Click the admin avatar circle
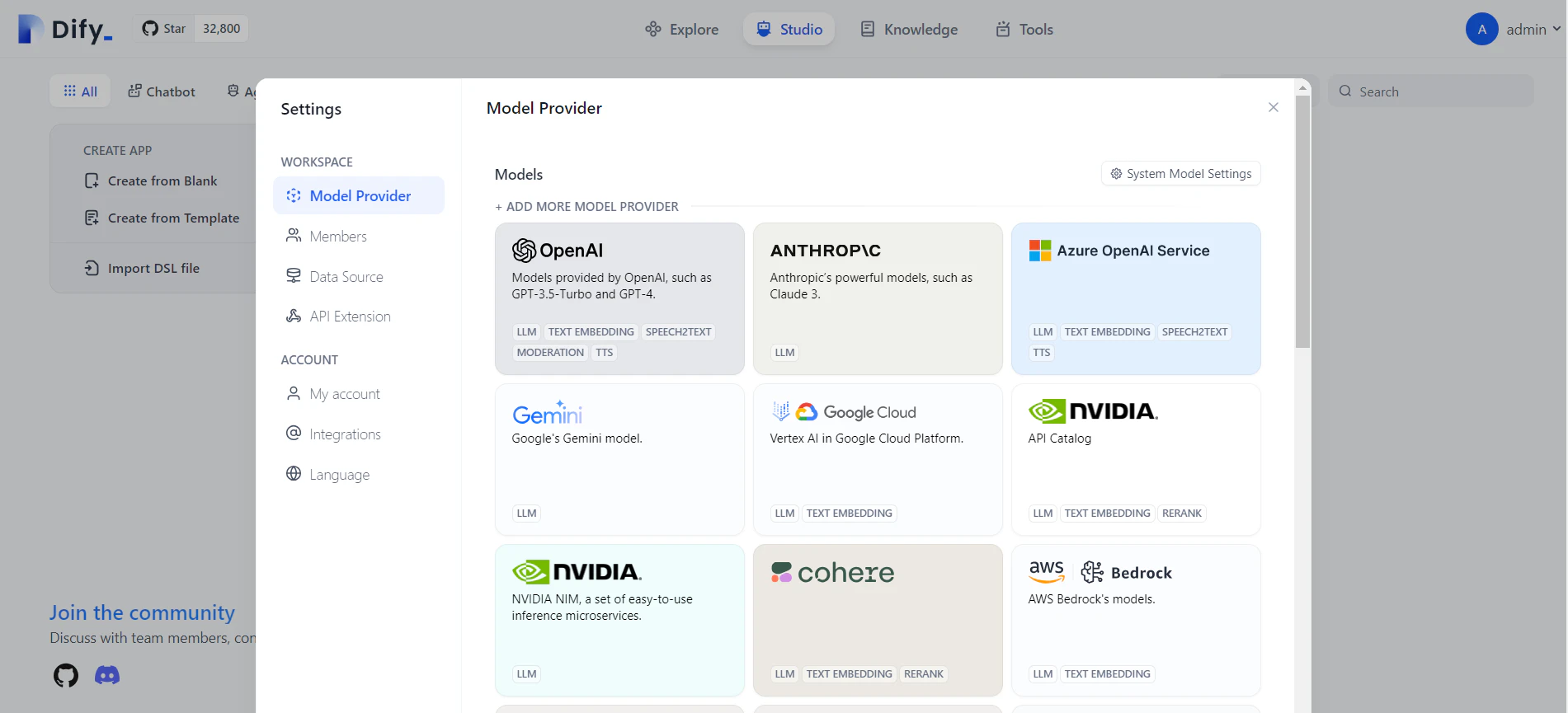The image size is (1568, 713). pyautogui.click(x=1482, y=30)
